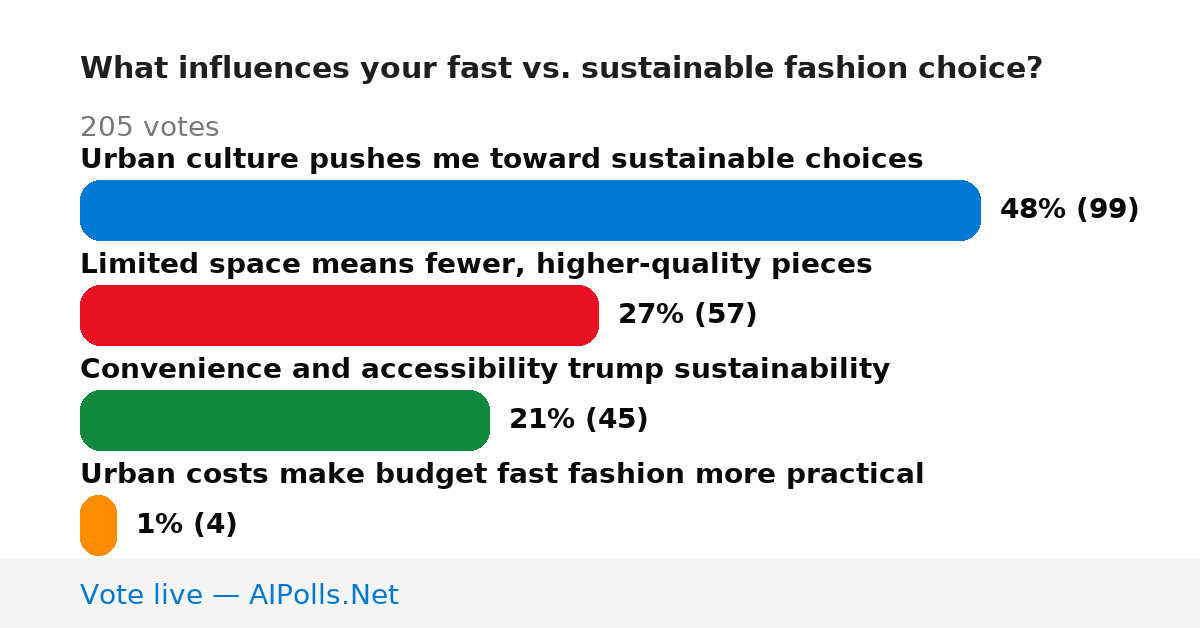The image size is (1200, 628).
Task: Click the gray footer banner area
Action: tap(600, 593)
